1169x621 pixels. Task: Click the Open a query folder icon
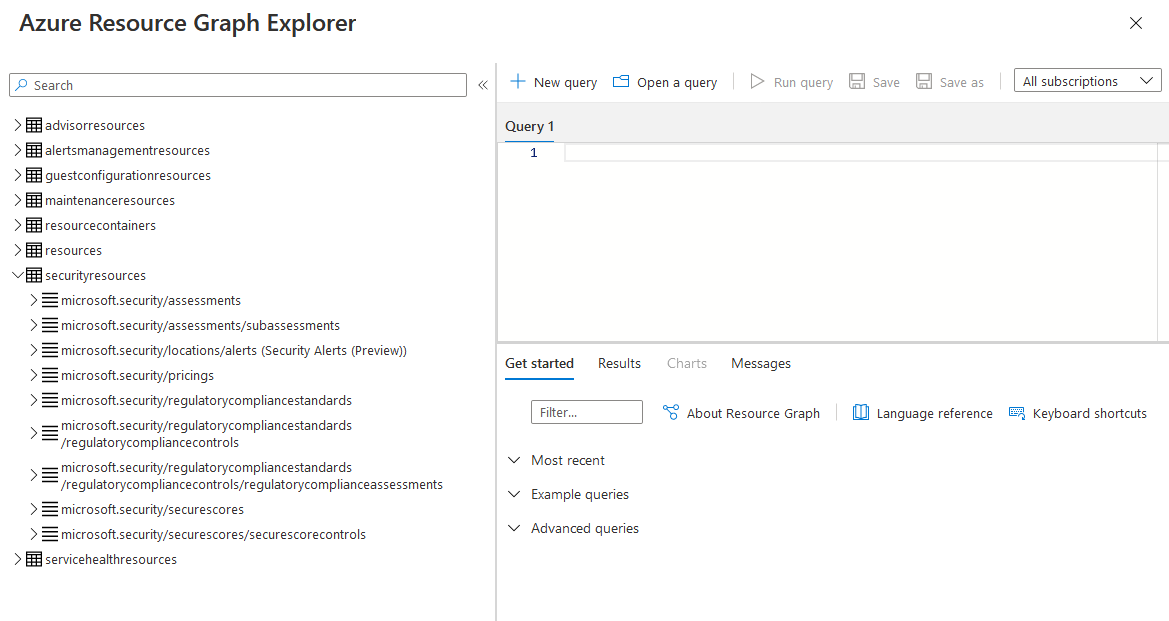point(621,81)
